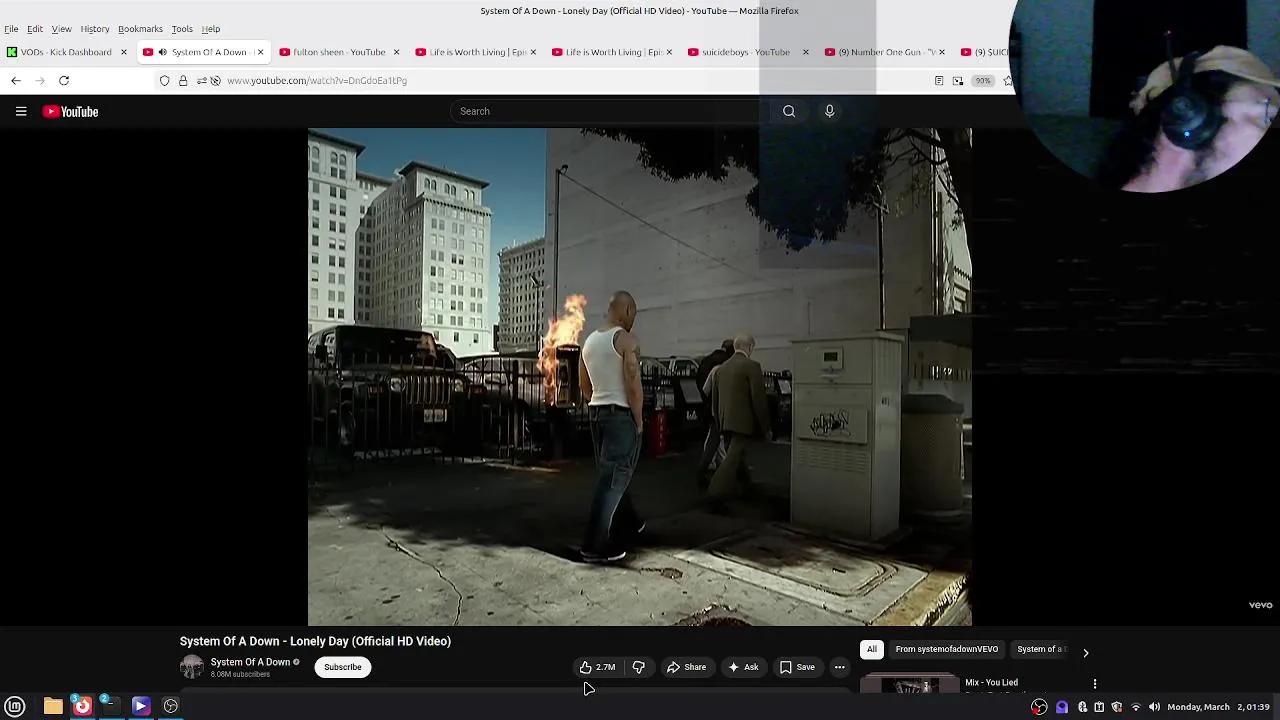Open the Tools menu
Screen dimensions: 1280x720
click(182, 29)
